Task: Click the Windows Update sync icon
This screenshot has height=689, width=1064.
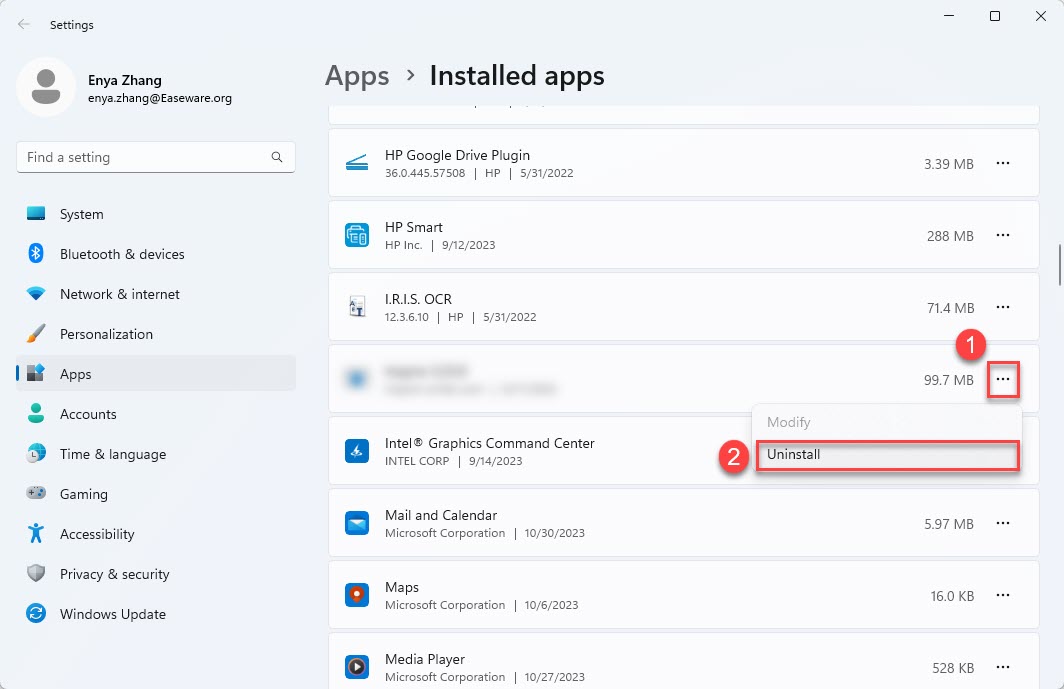Action: tap(36, 614)
